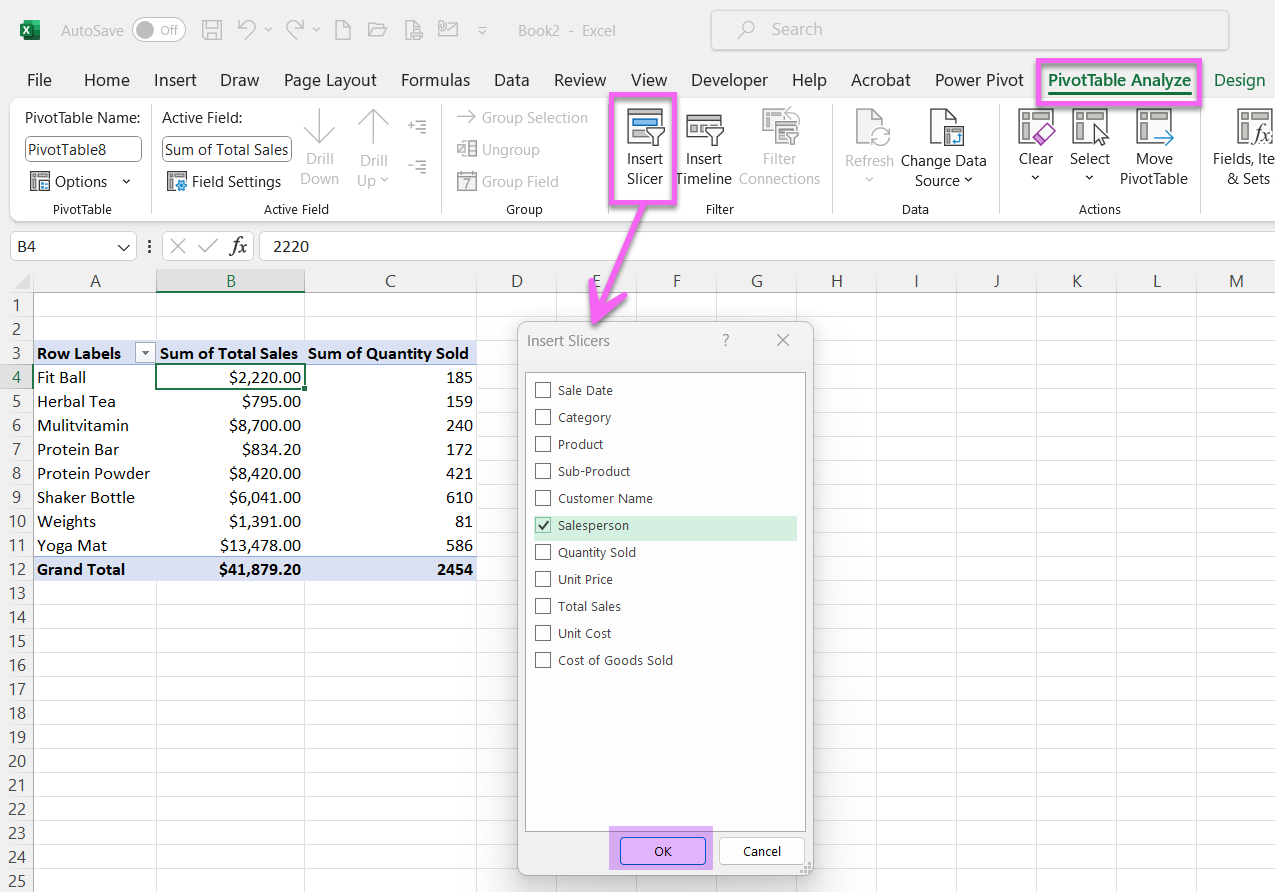This screenshot has height=892, width=1275.
Task: Open the Power Pivot tab
Action: tap(978, 80)
